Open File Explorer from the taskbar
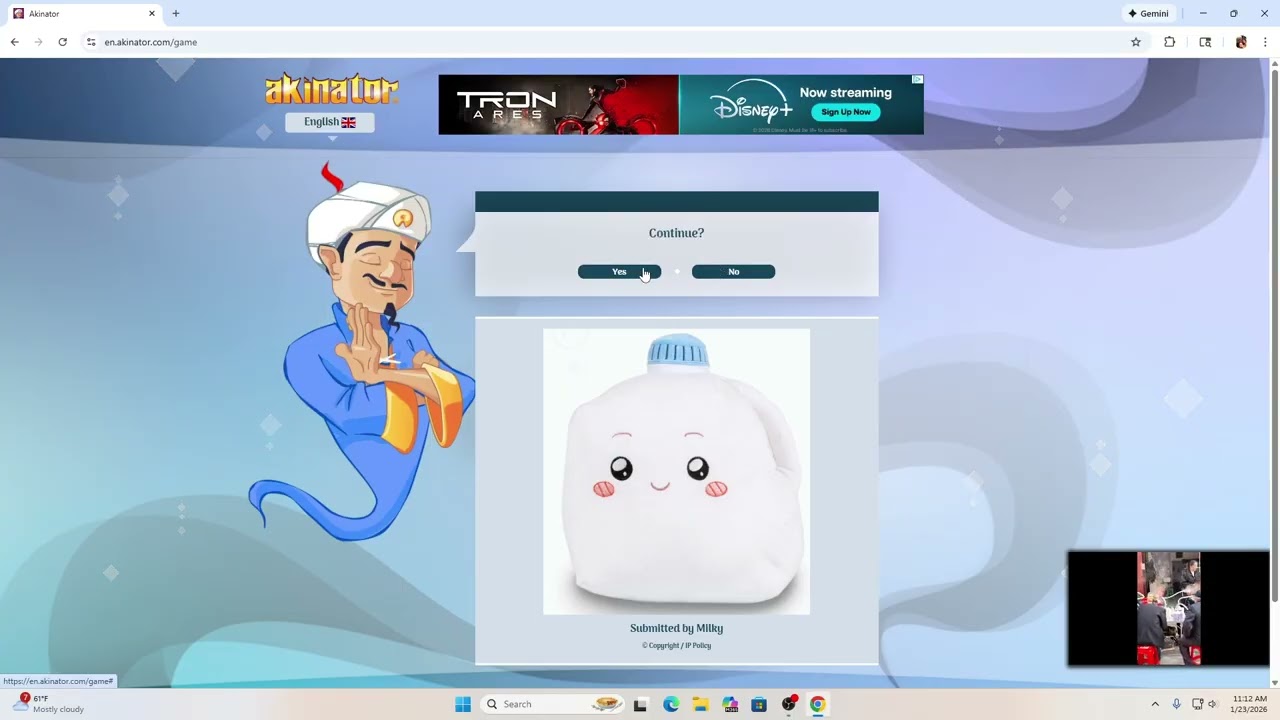The height and width of the screenshot is (720, 1280). click(700, 704)
